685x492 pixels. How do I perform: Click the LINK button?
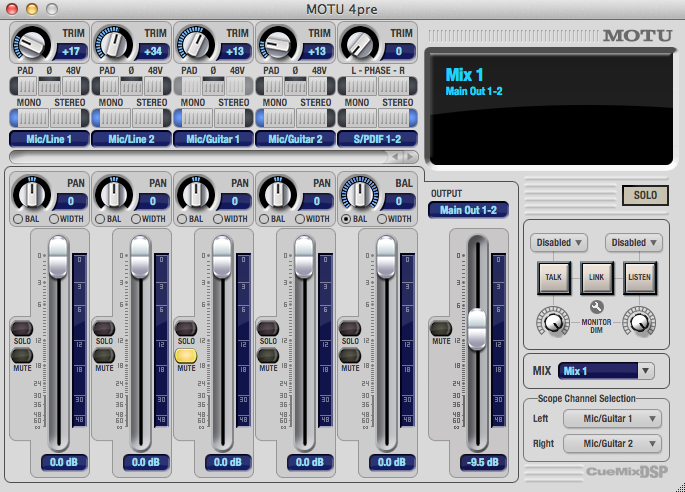pyautogui.click(x=596, y=277)
